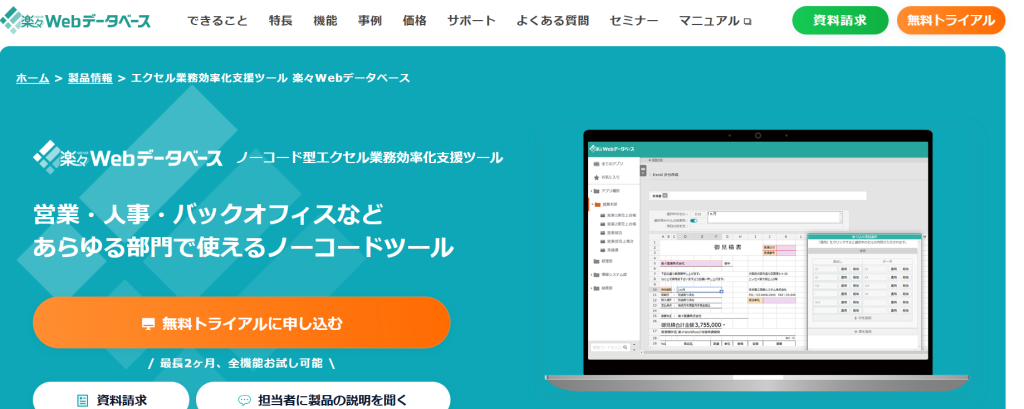Open the 価格 menu item

pos(415,21)
